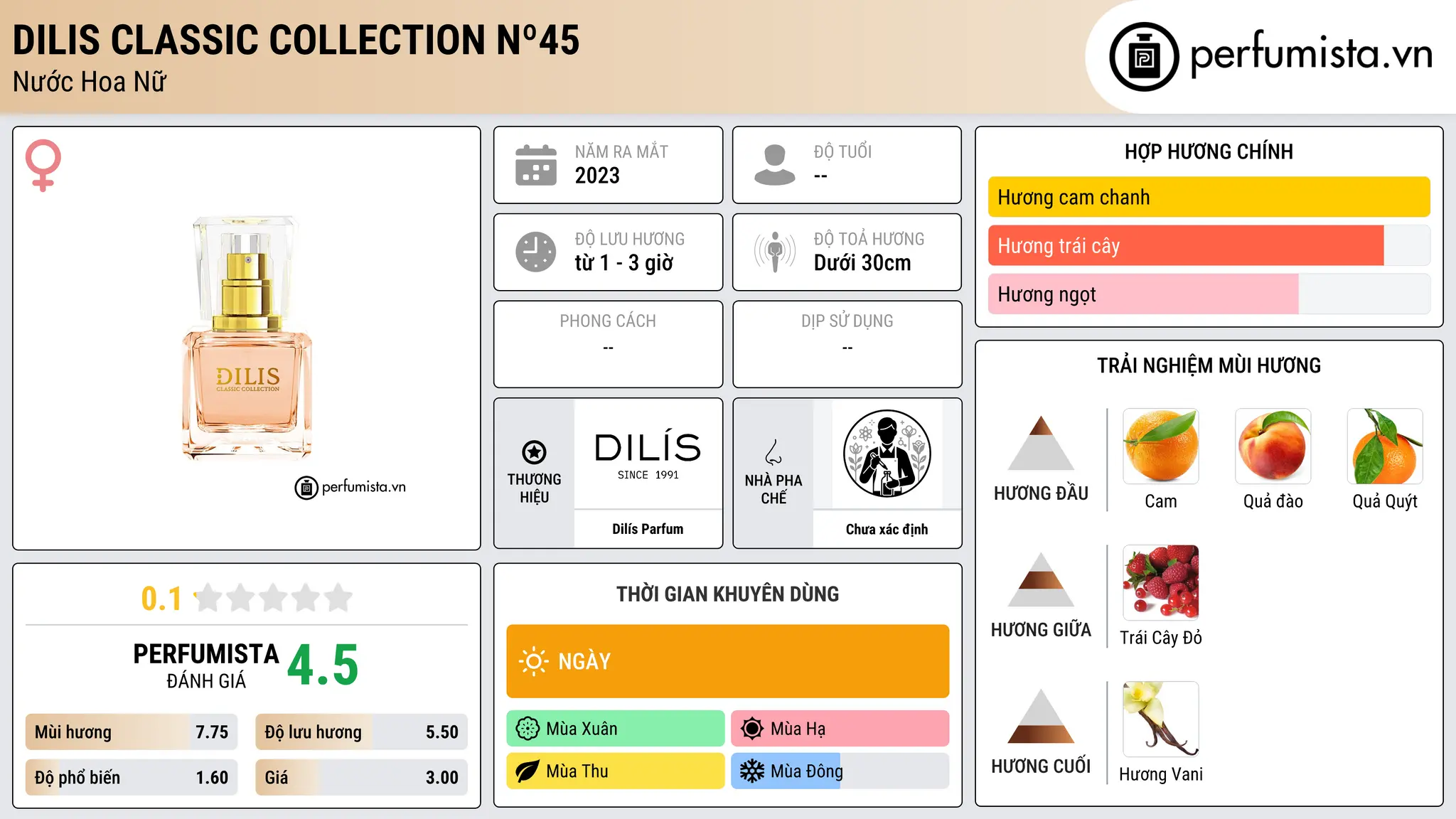Click the person icon beside Độ tuổi
The width and height of the screenshot is (1456, 819).
click(775, 165)
